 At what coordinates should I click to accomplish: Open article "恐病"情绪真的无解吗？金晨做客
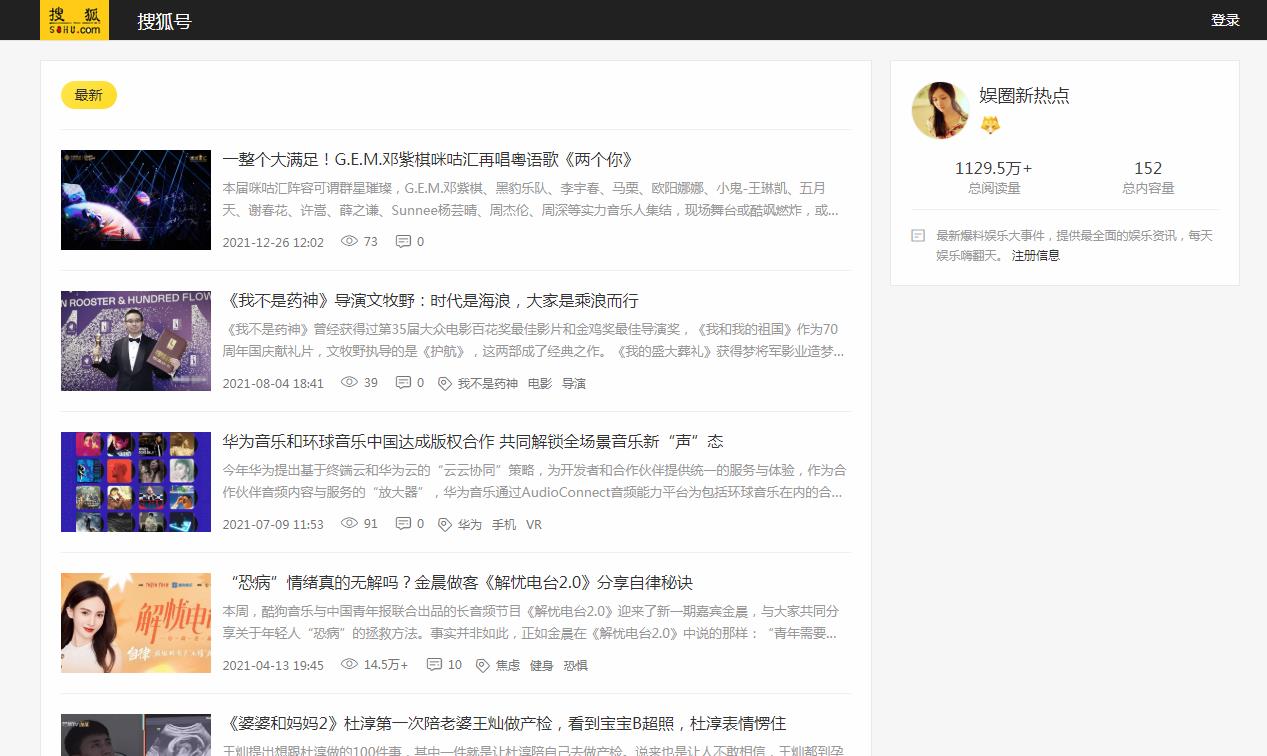pyautogui.click(x=459, y=583)
